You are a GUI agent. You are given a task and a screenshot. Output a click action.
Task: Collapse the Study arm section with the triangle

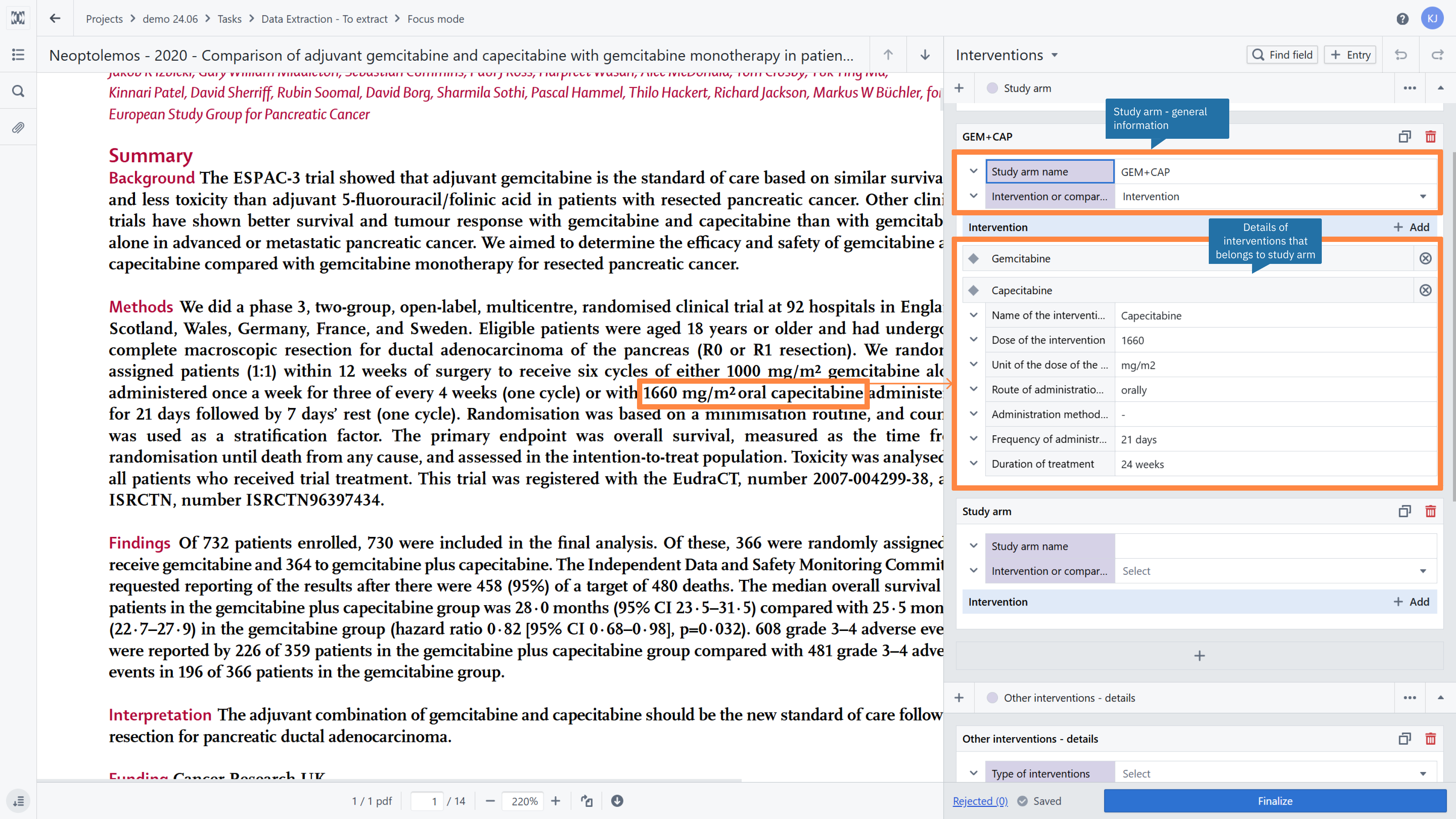pyautogui.click(x=1441, y=88)
